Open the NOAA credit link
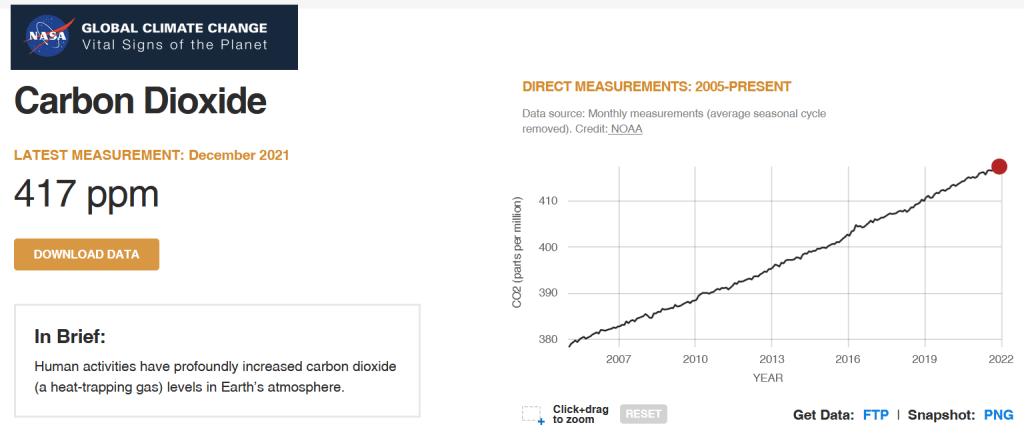The image size is (1024, 429). [x=627, y=129]
